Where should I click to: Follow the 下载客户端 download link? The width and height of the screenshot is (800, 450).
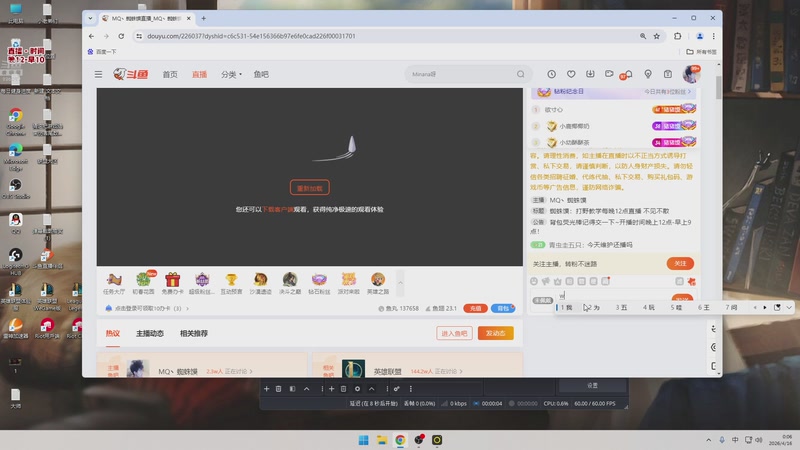click(278, 209)
